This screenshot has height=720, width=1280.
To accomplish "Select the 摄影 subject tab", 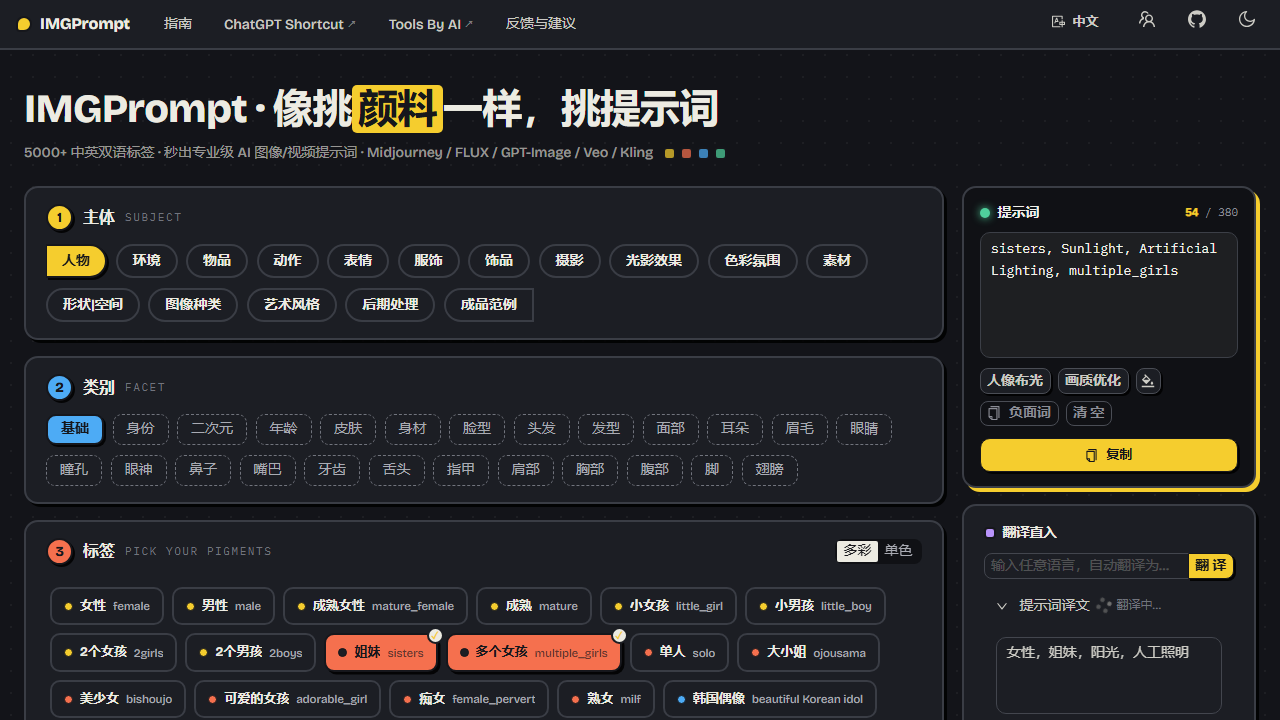I will pyautogui.click(x=569, y=260).
